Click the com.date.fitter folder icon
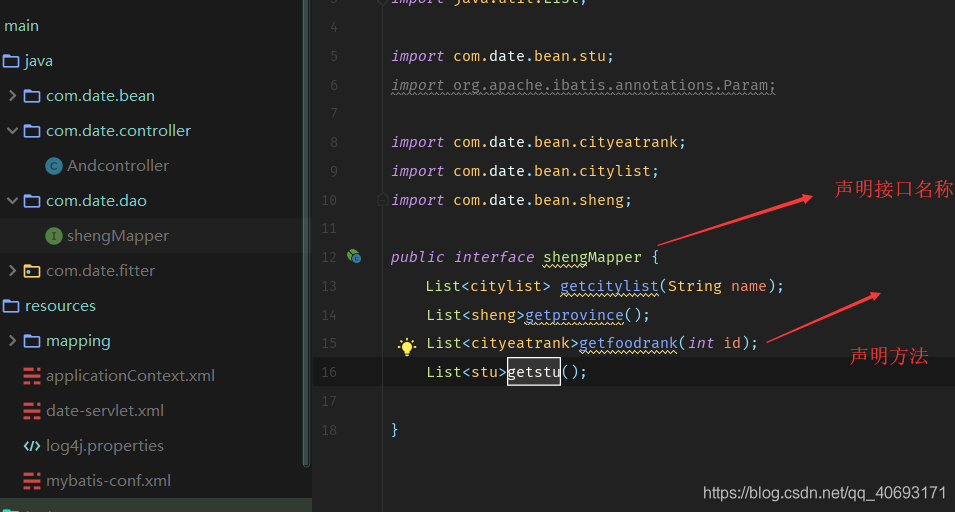The image size is (955, 512). (32, 271)
